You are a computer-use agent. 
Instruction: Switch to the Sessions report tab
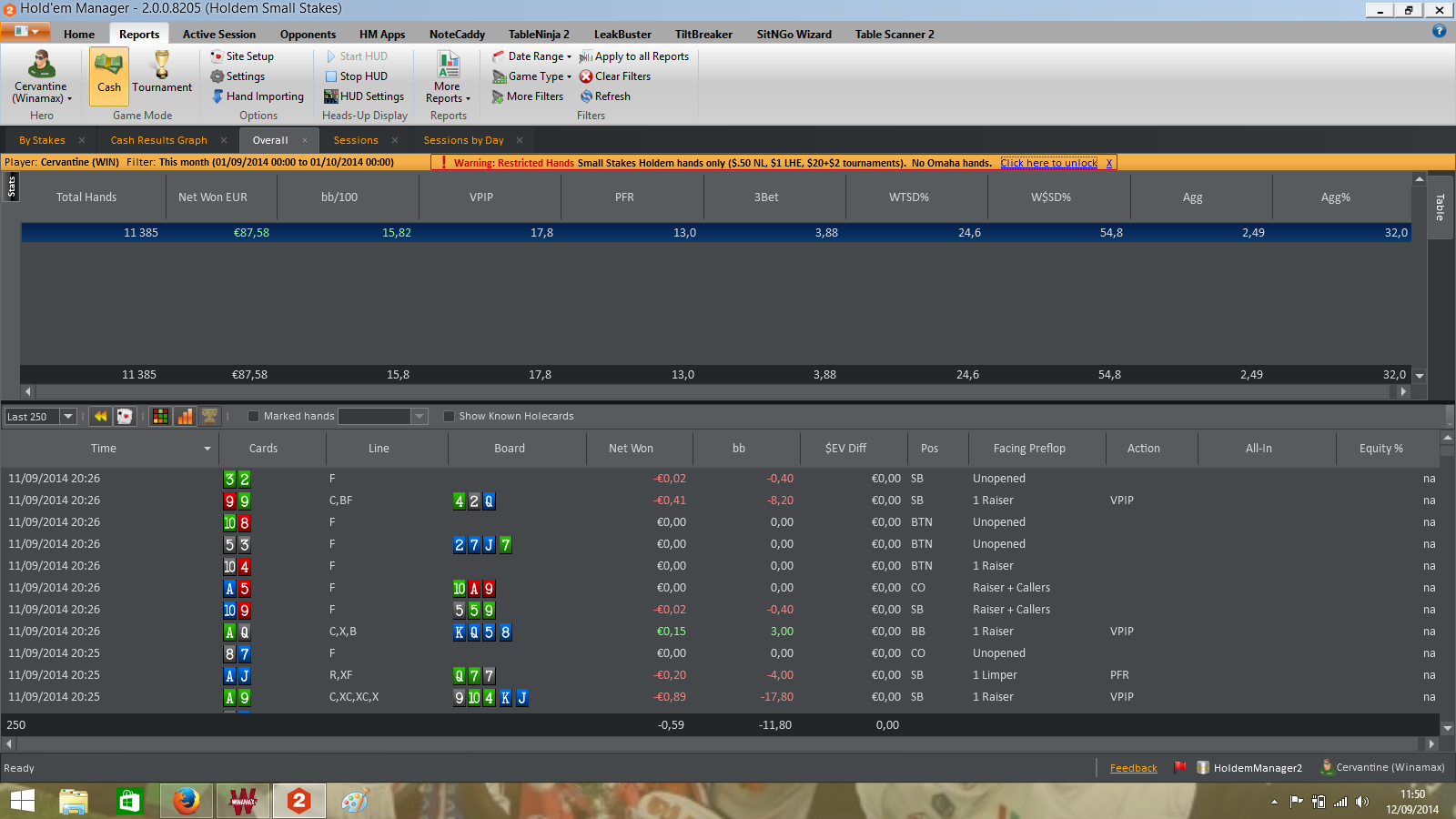pyautogui.click(x=355, y=140)
